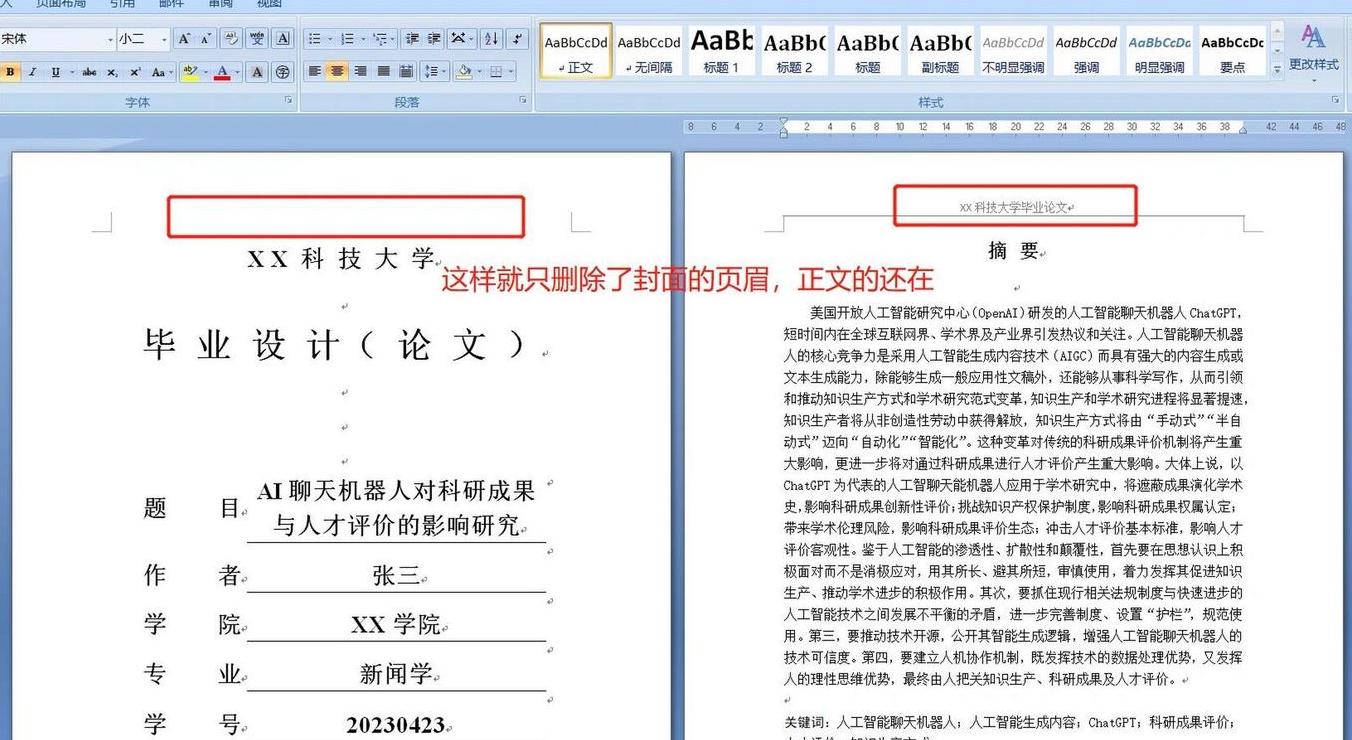Click the paragraph shading paint bucket

462,72
